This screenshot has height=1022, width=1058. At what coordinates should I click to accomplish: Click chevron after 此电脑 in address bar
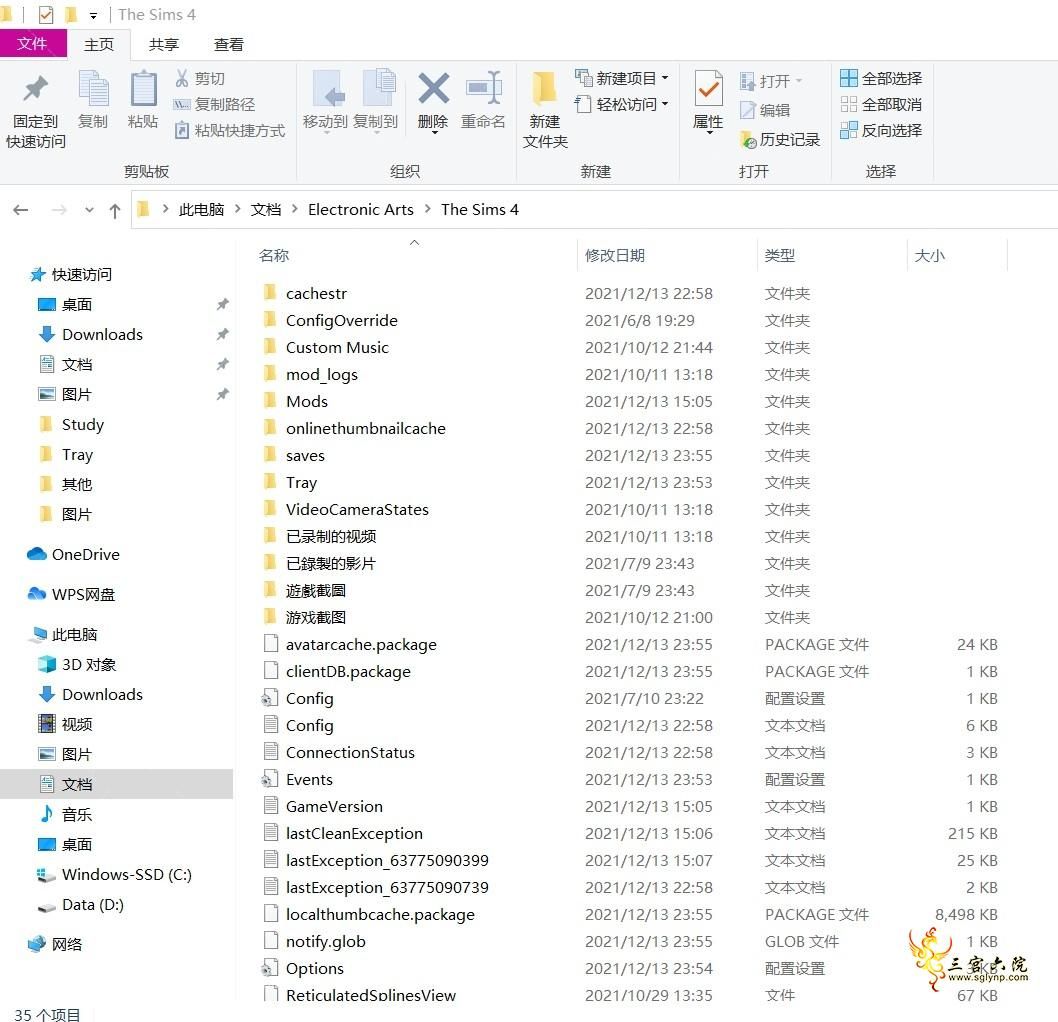click(238, 209)
